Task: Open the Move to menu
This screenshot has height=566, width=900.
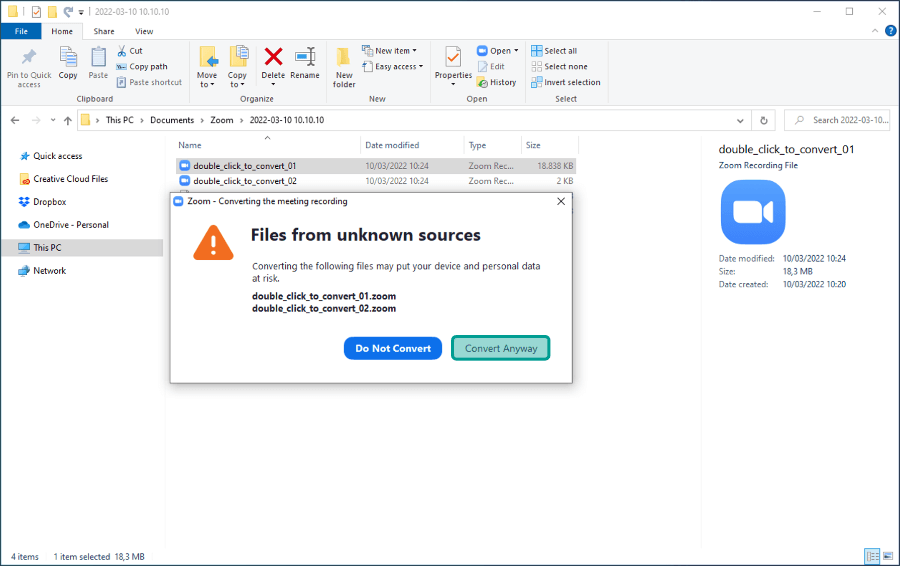Action: [207, 67]
